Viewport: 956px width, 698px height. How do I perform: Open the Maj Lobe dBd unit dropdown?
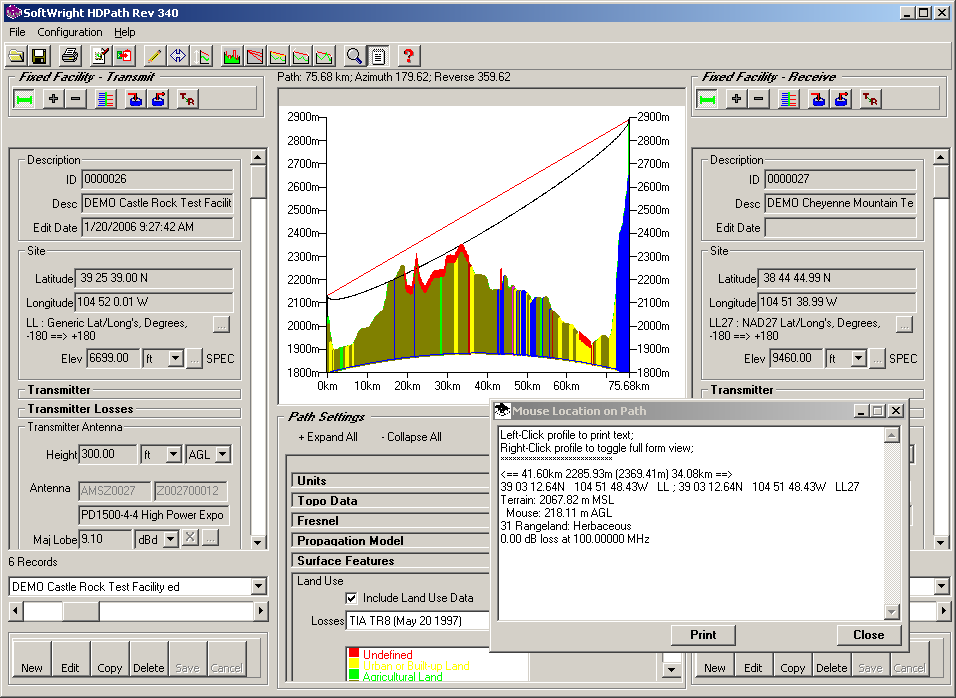pyautogui.click(x=171, y=539)
